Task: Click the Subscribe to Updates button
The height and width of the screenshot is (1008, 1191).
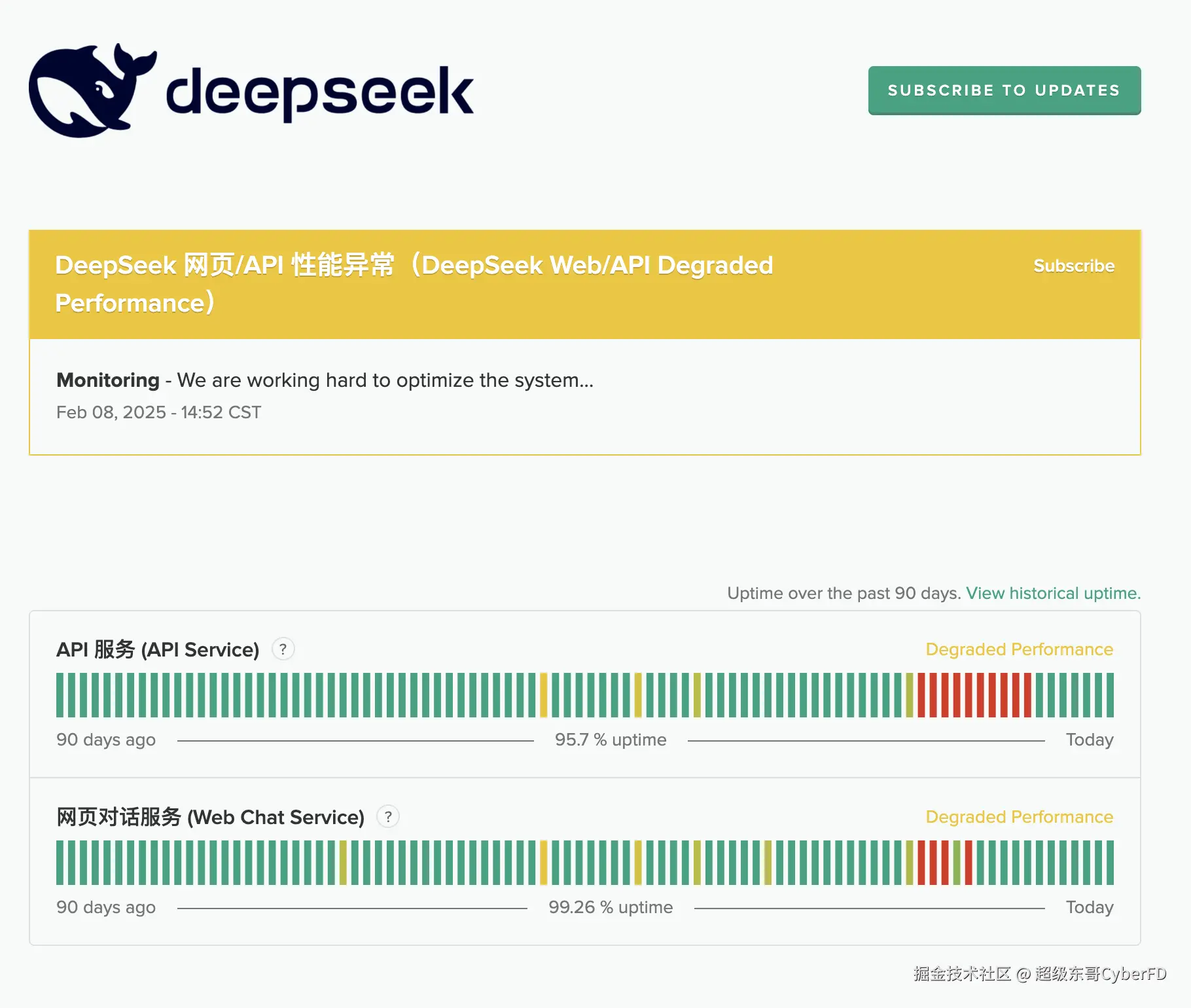Action: point(1004,90)
